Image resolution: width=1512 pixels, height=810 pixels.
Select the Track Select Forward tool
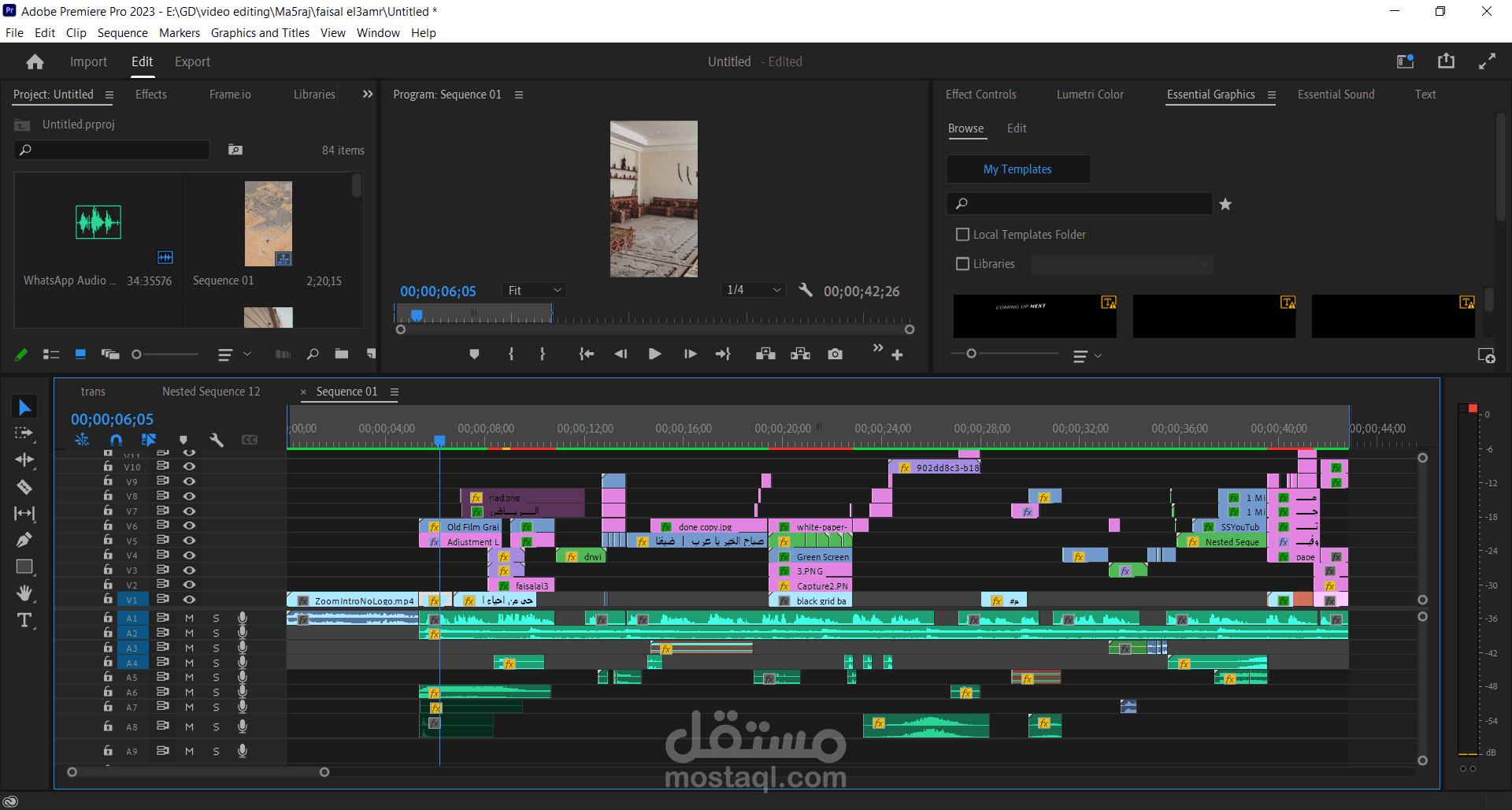tap(24, 433)
